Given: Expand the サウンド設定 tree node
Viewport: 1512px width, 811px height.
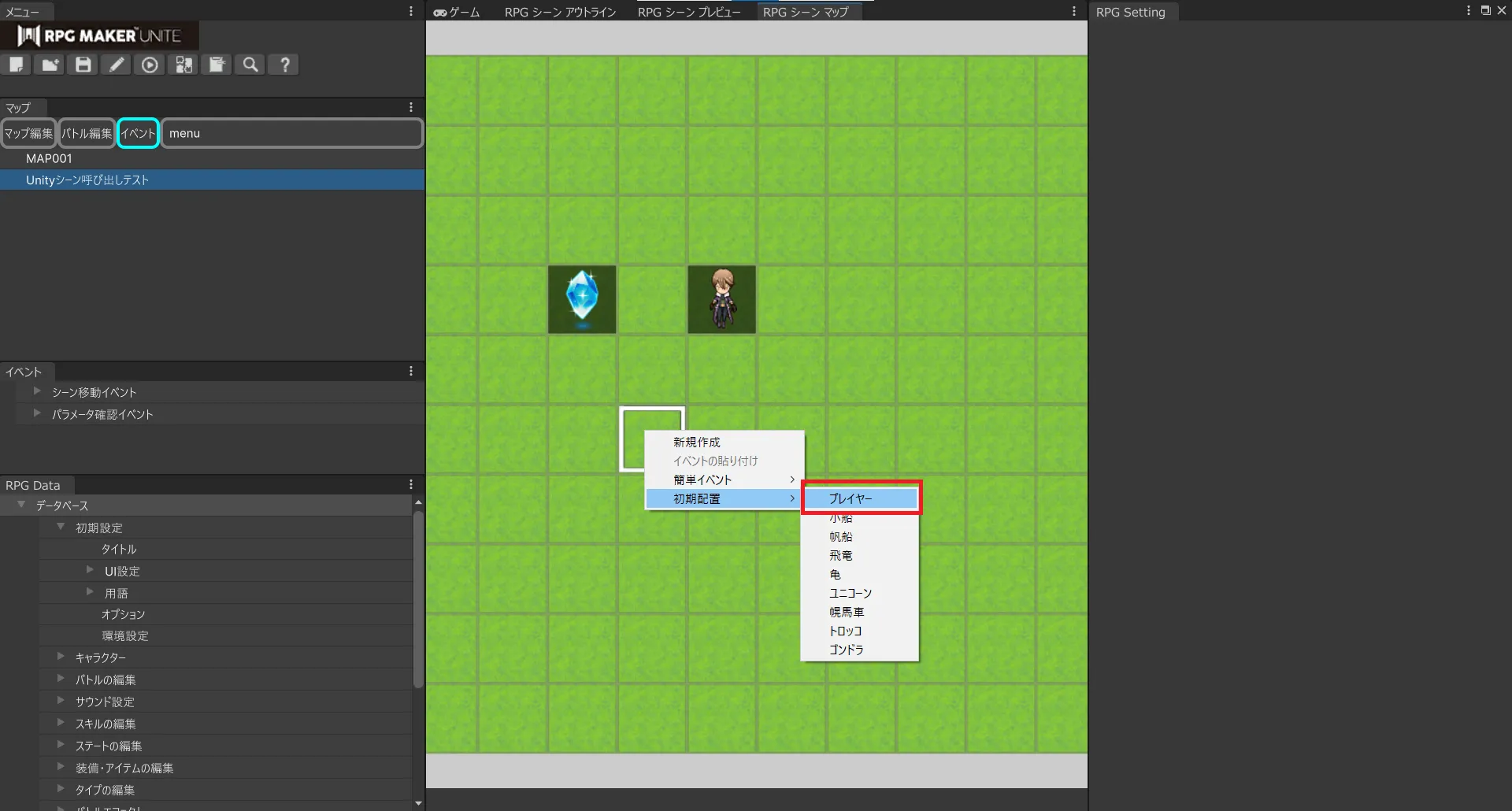Looking at the screenshot, I should coord(61,701).
